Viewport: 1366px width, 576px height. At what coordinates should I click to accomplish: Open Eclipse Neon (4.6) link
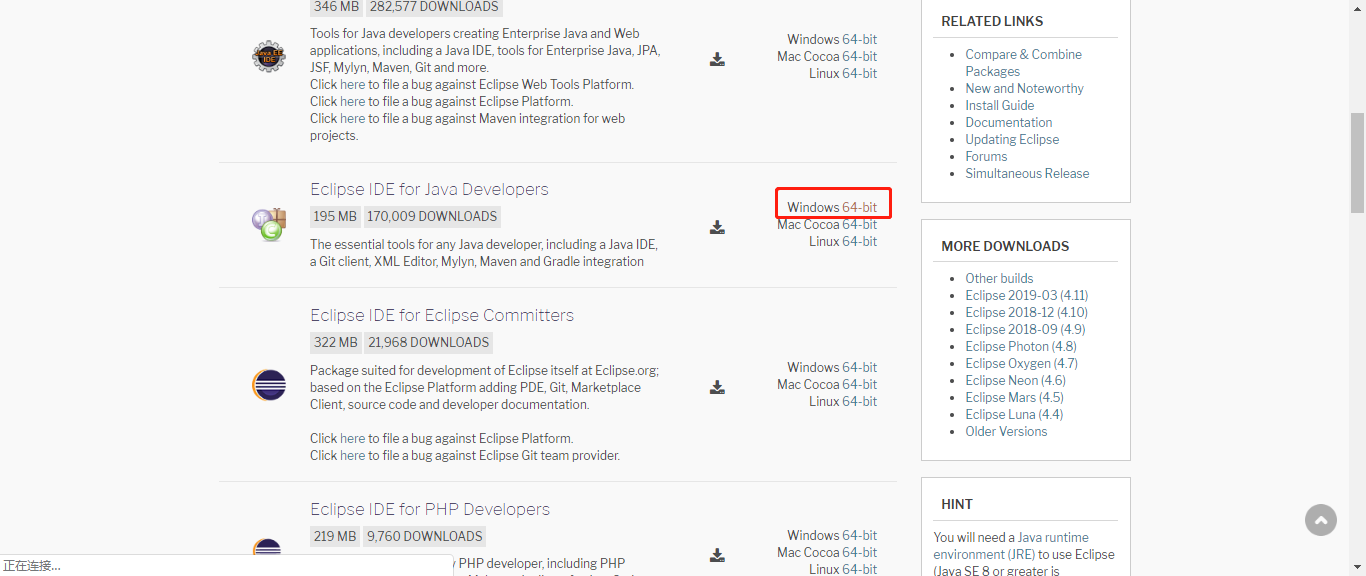pos(1015,381)
